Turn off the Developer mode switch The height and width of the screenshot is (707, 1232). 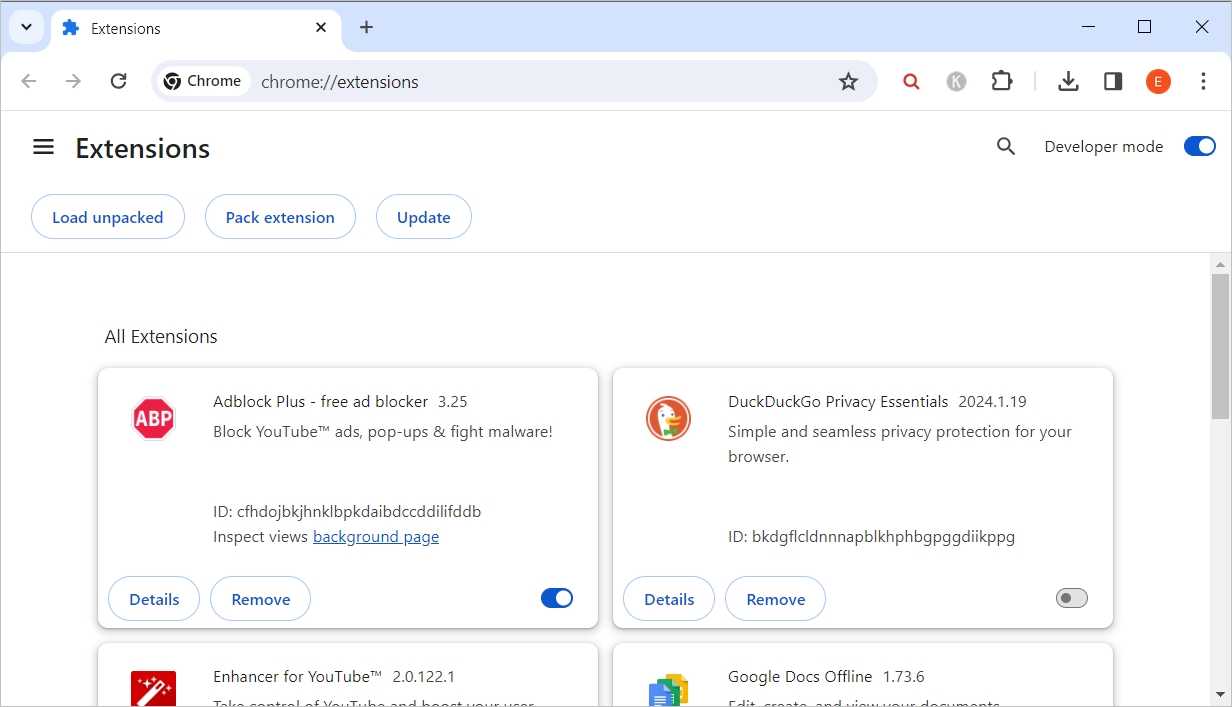tap(1200, 147)
